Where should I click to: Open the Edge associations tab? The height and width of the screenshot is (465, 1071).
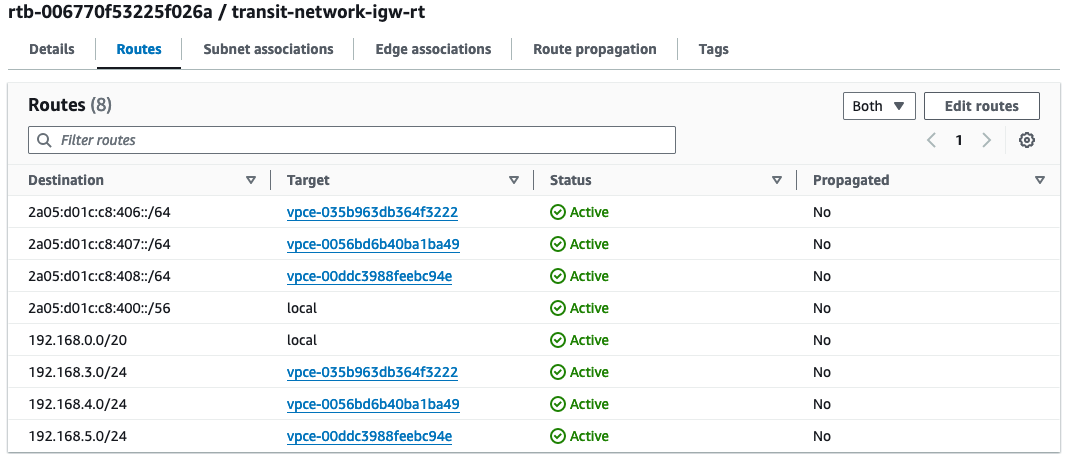tap(433, 49)
